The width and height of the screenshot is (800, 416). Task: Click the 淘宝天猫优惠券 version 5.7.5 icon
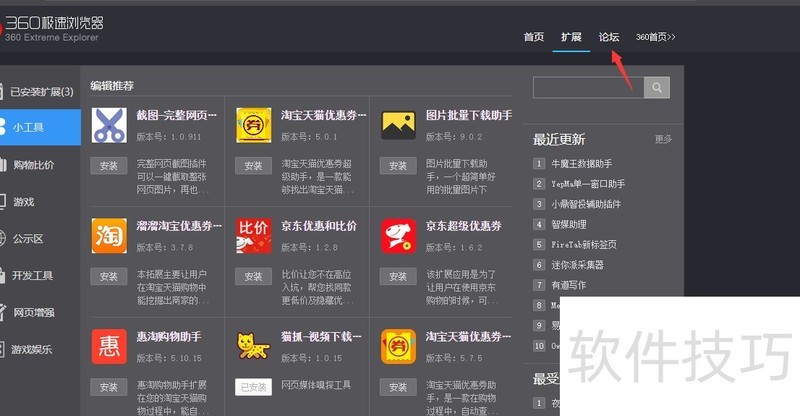pos(398,347)
